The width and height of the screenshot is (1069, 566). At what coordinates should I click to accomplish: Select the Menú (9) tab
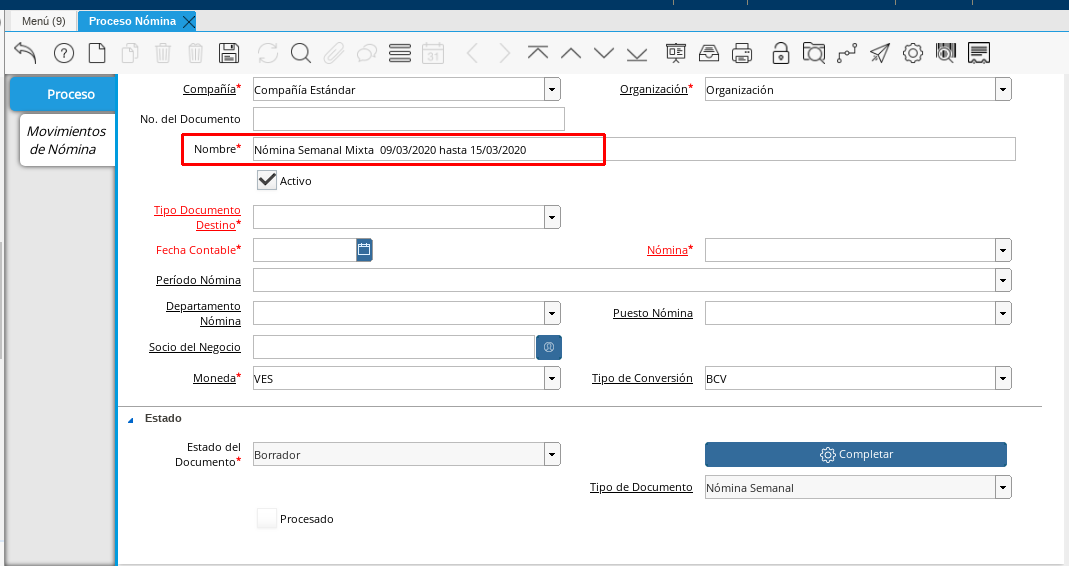[43, 21]
